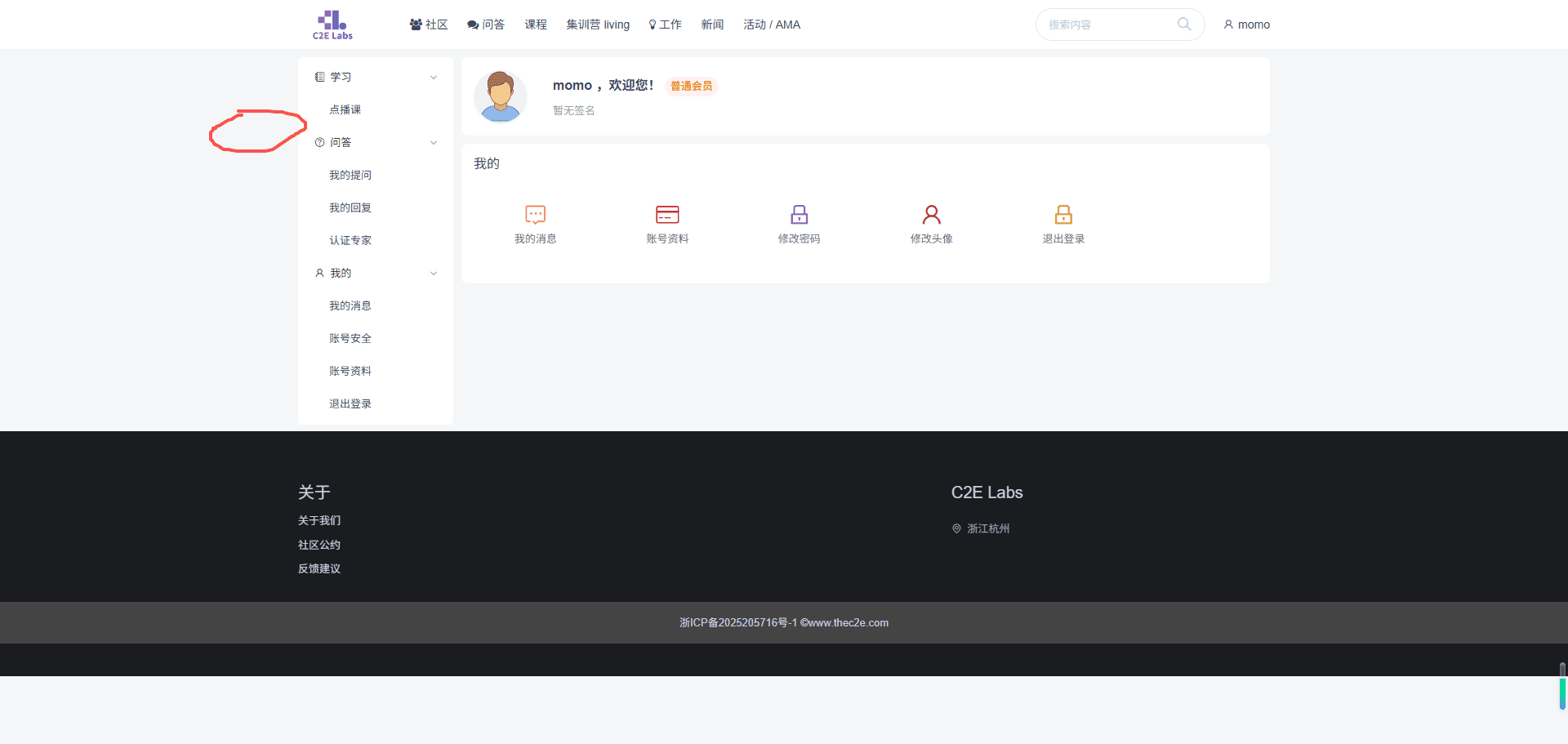Click the 修改头像 person icon
This screenshot has width=1568, height=744.
[931, 215]
